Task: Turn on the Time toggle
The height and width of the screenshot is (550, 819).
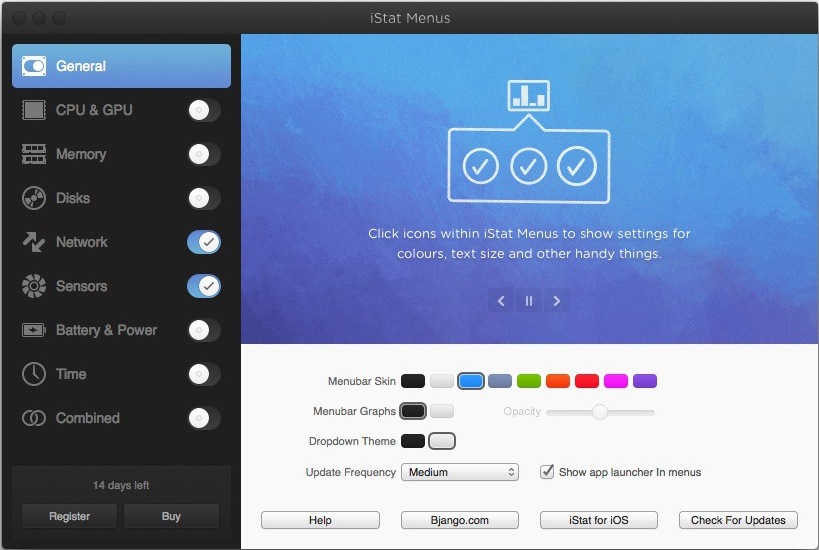Action: point(204,374)
